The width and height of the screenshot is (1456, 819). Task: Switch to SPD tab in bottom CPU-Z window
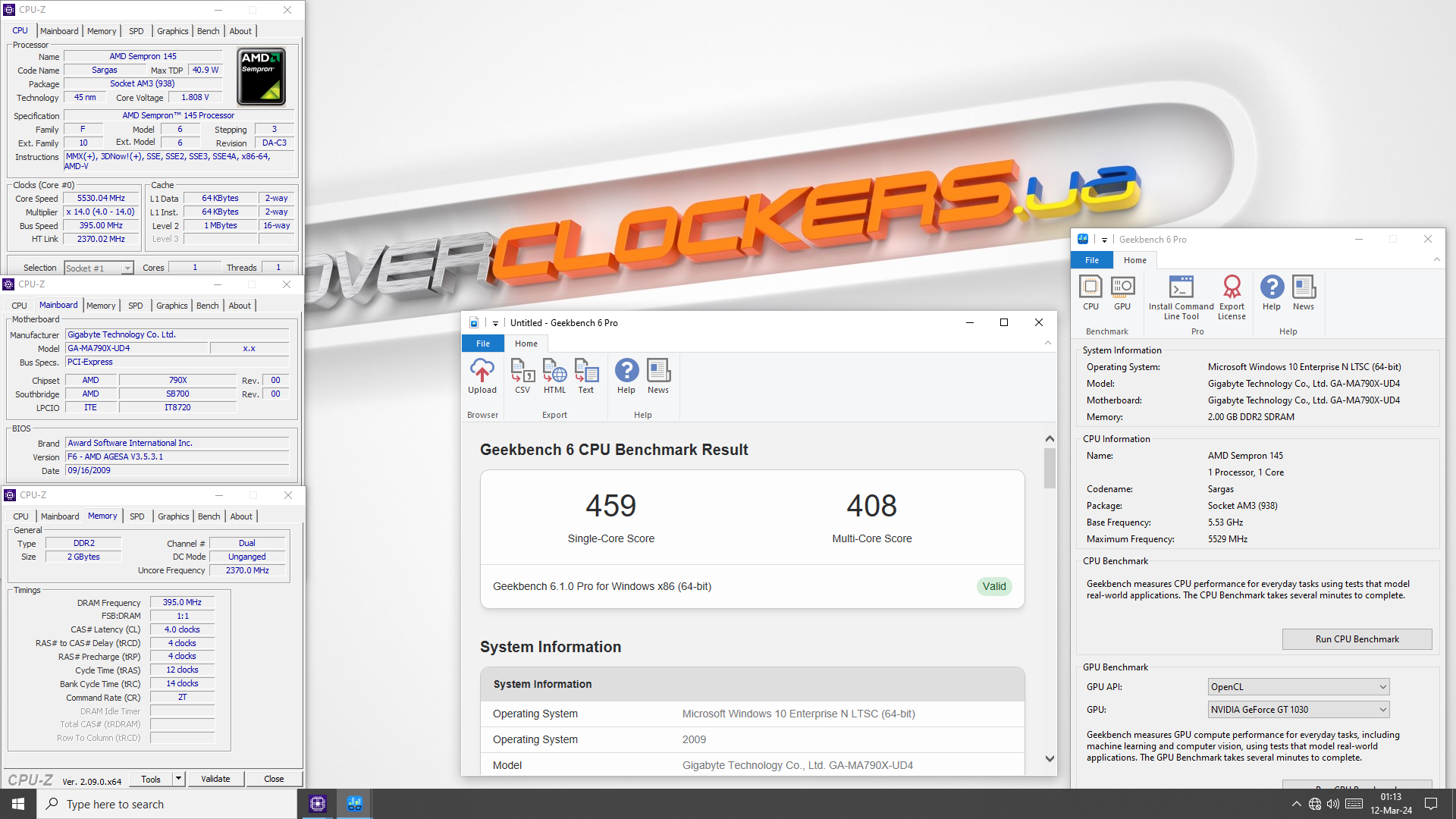(x=136, y=516)
